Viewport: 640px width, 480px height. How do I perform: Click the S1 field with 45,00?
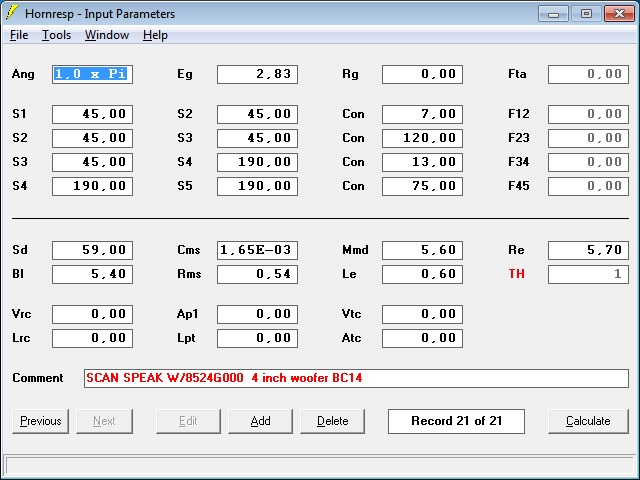(92, 114)
